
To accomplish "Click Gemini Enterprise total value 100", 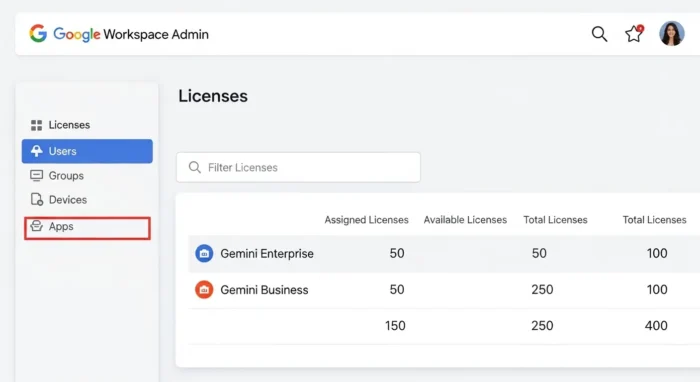I will [657, 253].
